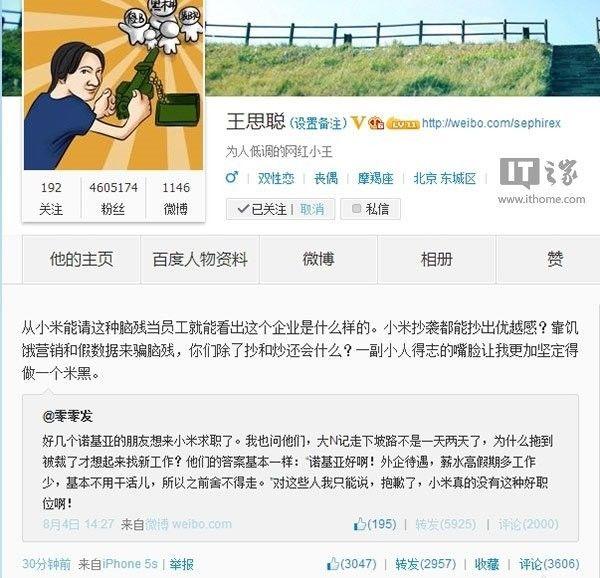Open the weibo.com/sephirex profile URL
The height and width of the screenshot is (578, 600).
491,123
